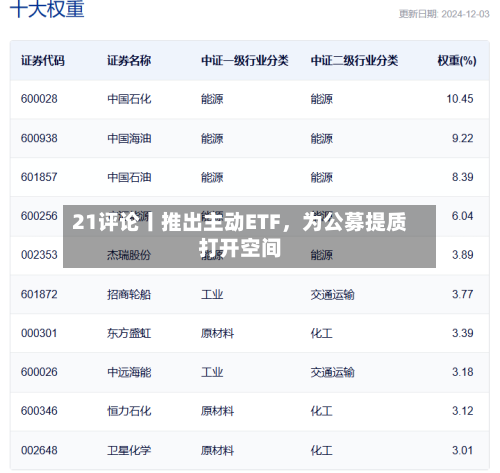Click the 十大权重 heading

(47, 9)
